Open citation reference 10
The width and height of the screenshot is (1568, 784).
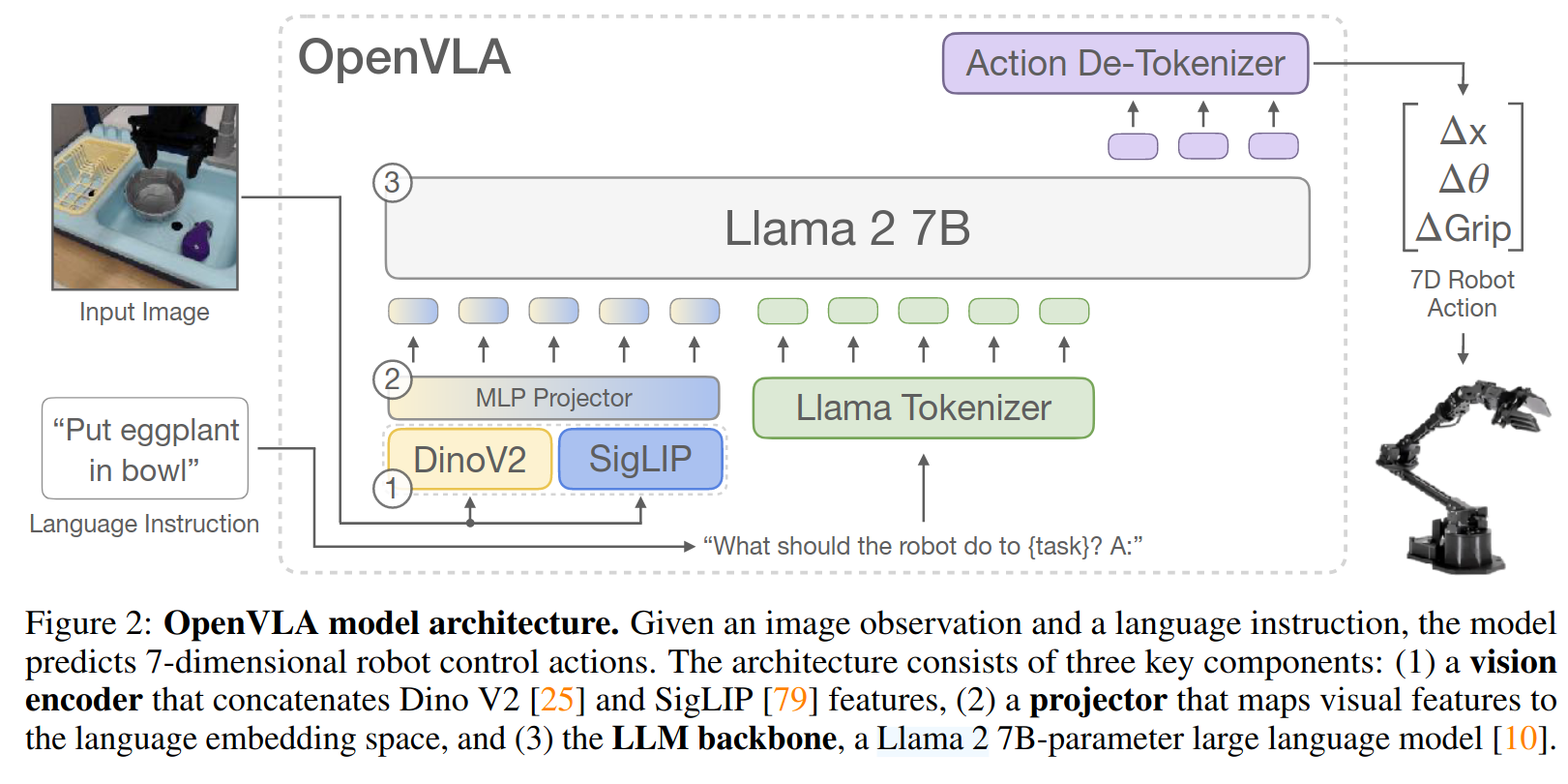pos(1520,739)
